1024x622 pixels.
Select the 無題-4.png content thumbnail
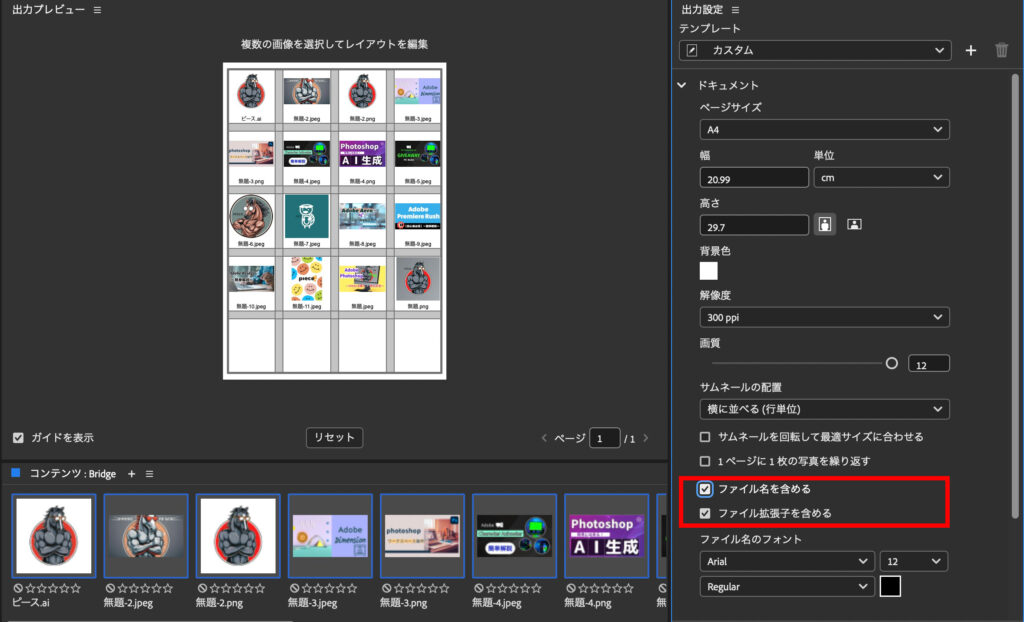point(607,536)
